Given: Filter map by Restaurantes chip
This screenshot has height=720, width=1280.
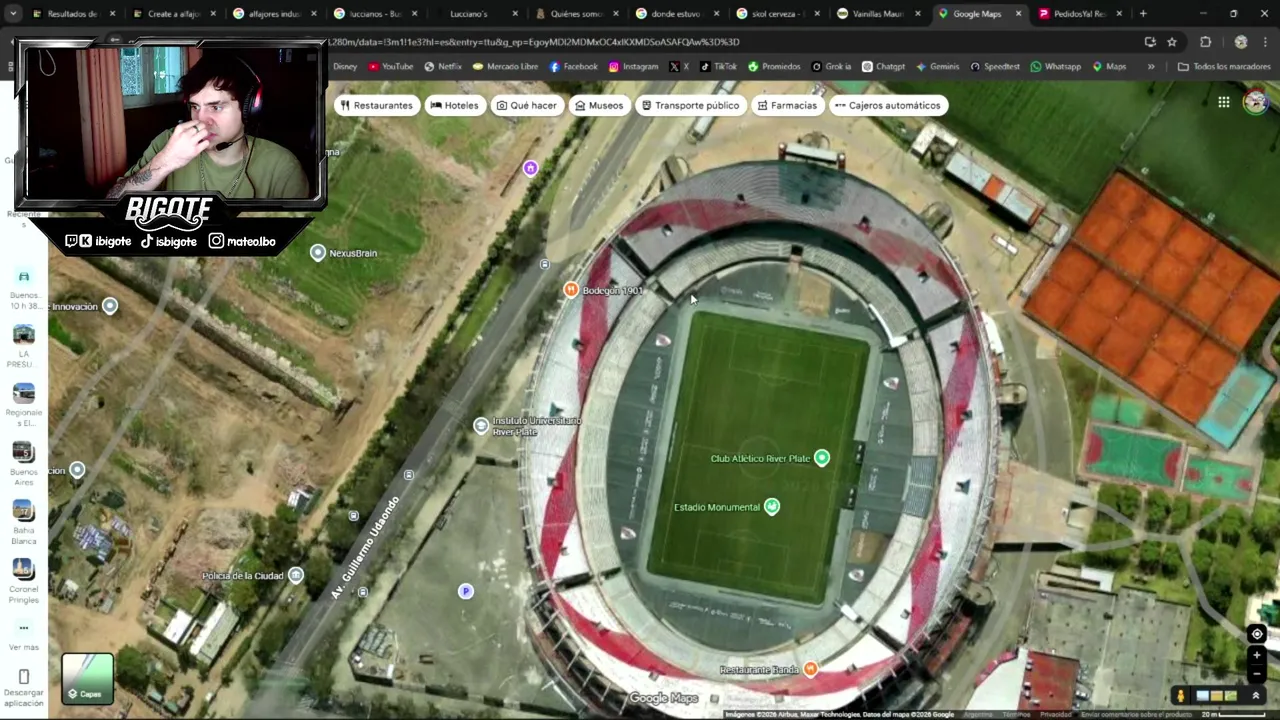Looking at the screenshot, I should click(376, 105).
